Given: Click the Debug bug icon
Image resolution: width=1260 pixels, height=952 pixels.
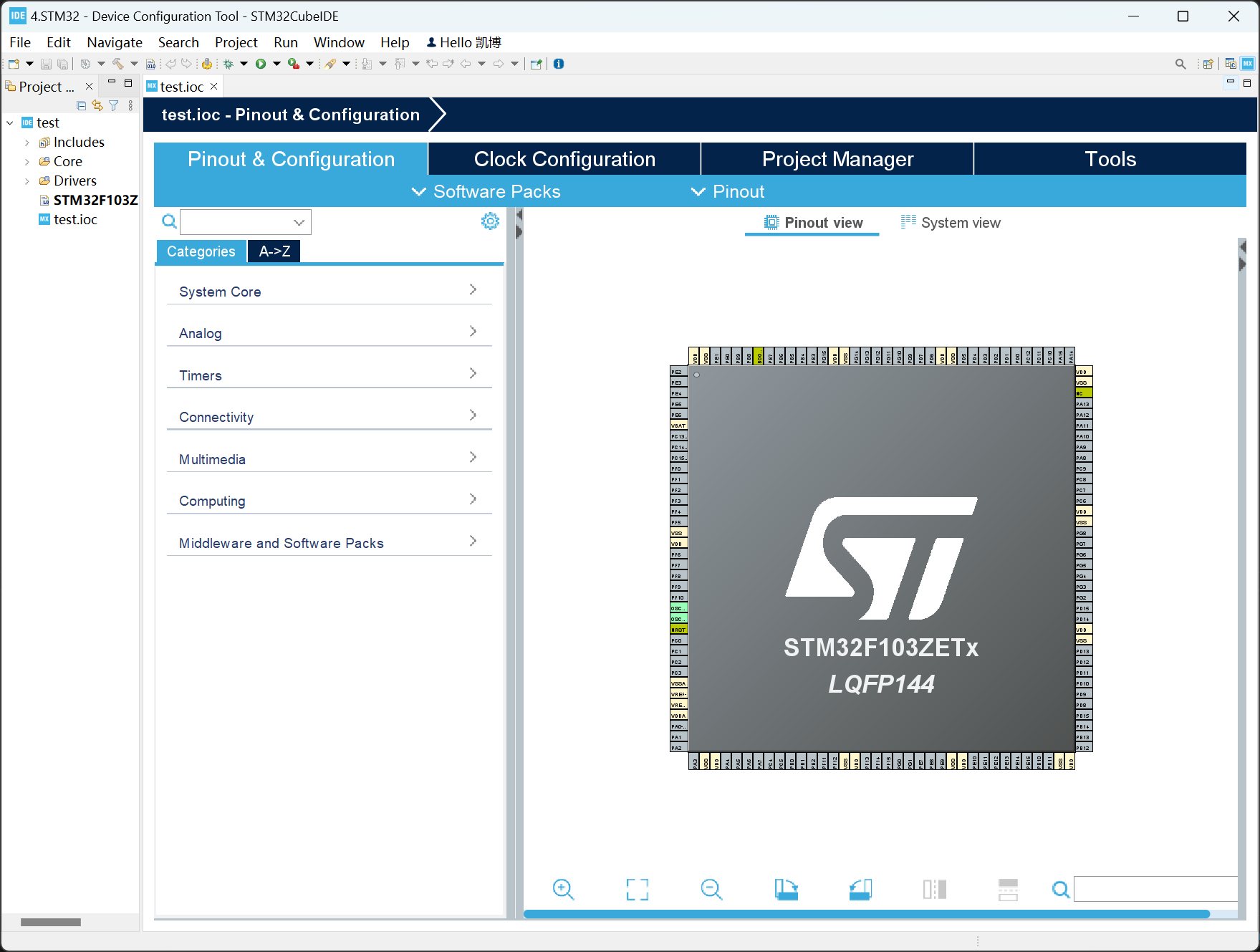Looking at the screenshot, I should point(229,64).
